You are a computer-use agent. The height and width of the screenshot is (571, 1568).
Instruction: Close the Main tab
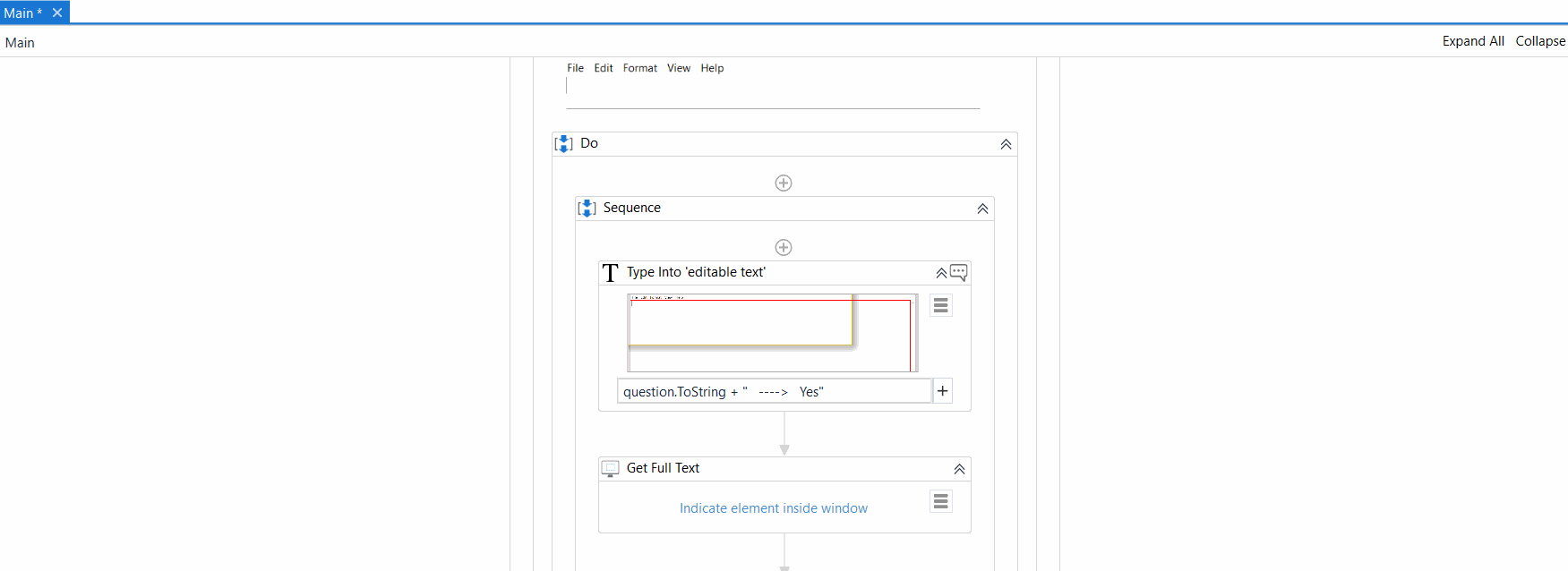[57, 13]
